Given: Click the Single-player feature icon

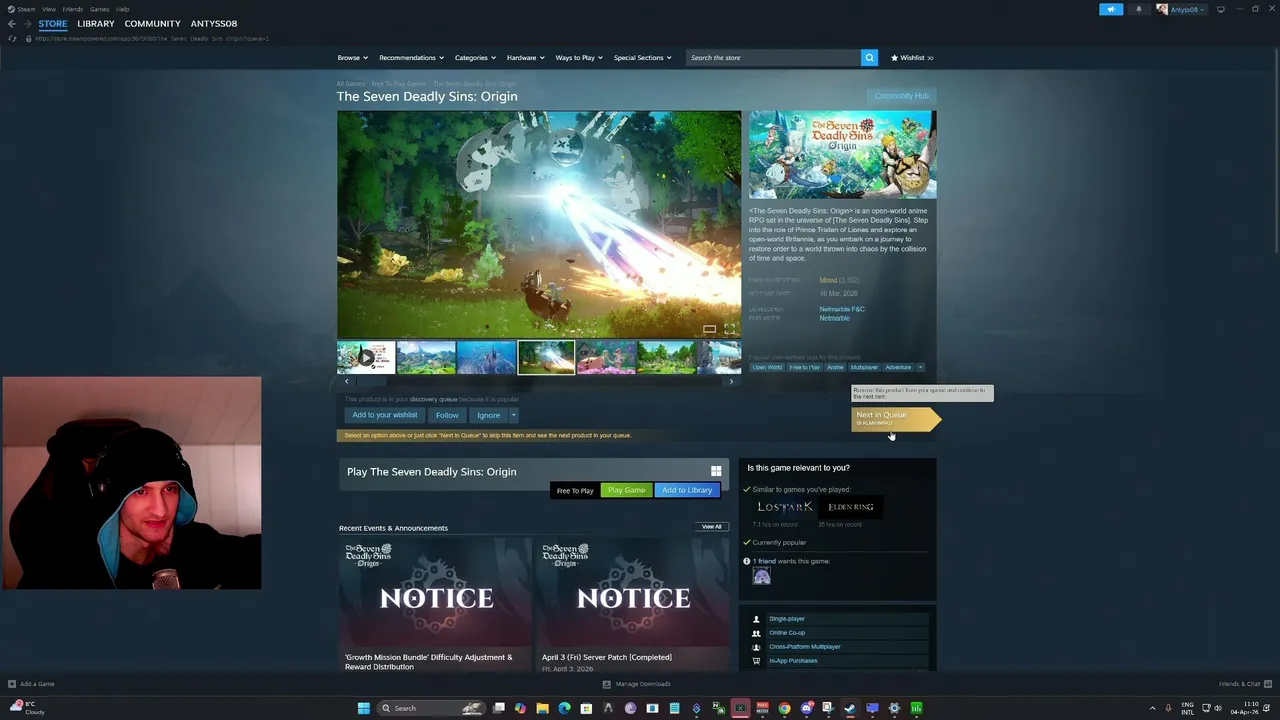Looking at the screenshot, I should (756, 619).
